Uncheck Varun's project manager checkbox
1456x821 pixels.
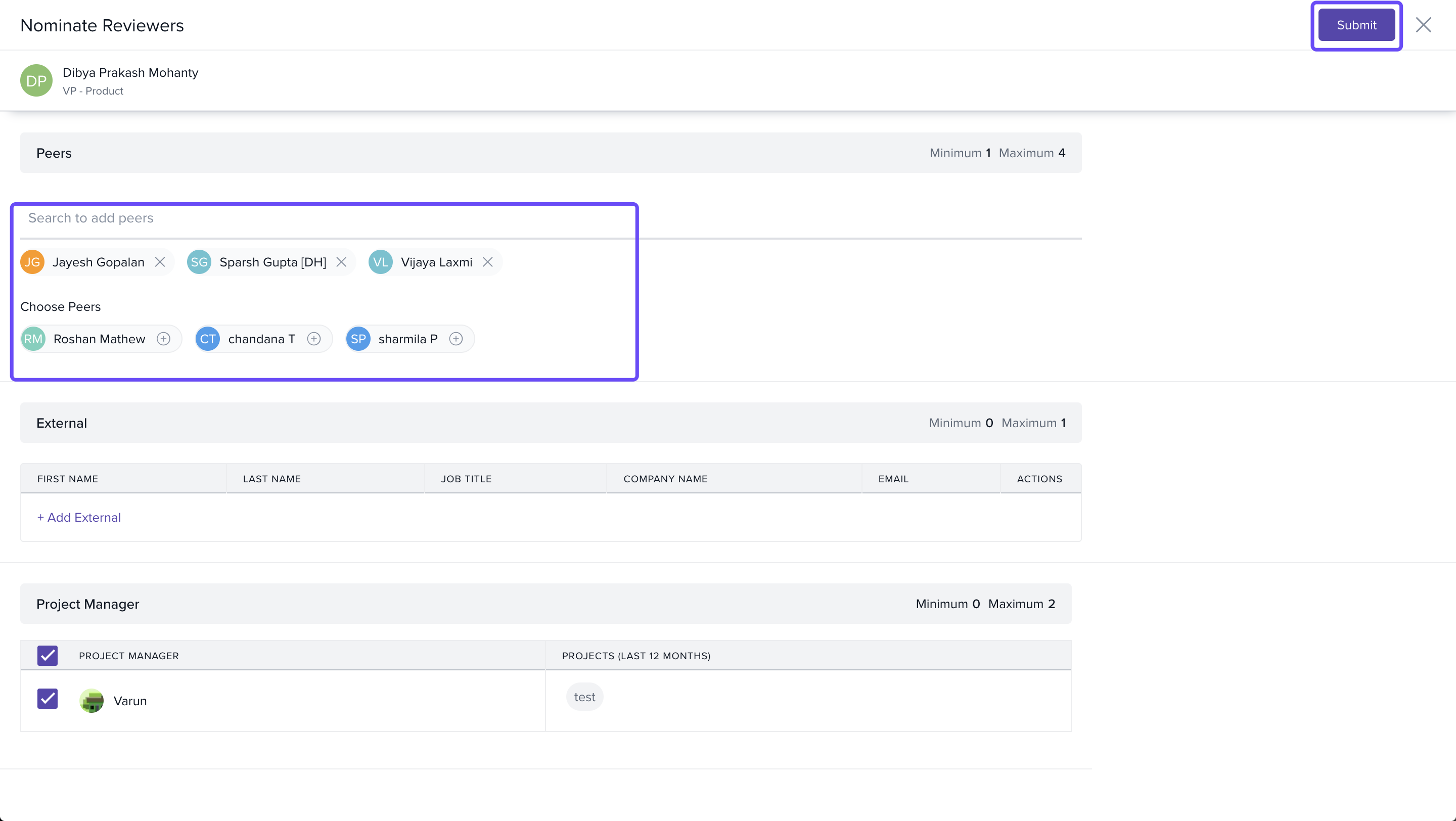click(x=48, y=699)
